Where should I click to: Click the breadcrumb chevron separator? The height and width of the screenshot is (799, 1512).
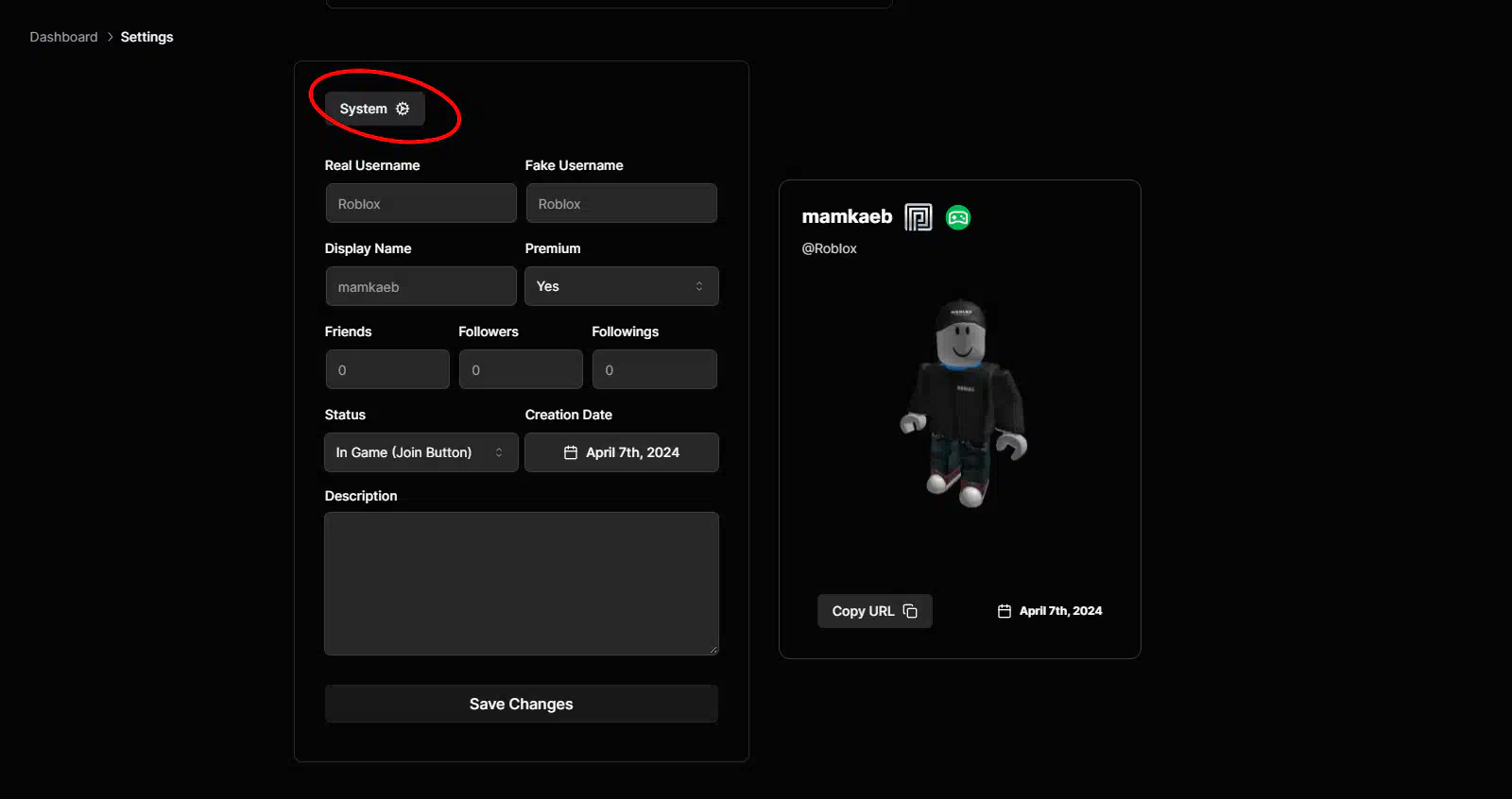(110, 37)
